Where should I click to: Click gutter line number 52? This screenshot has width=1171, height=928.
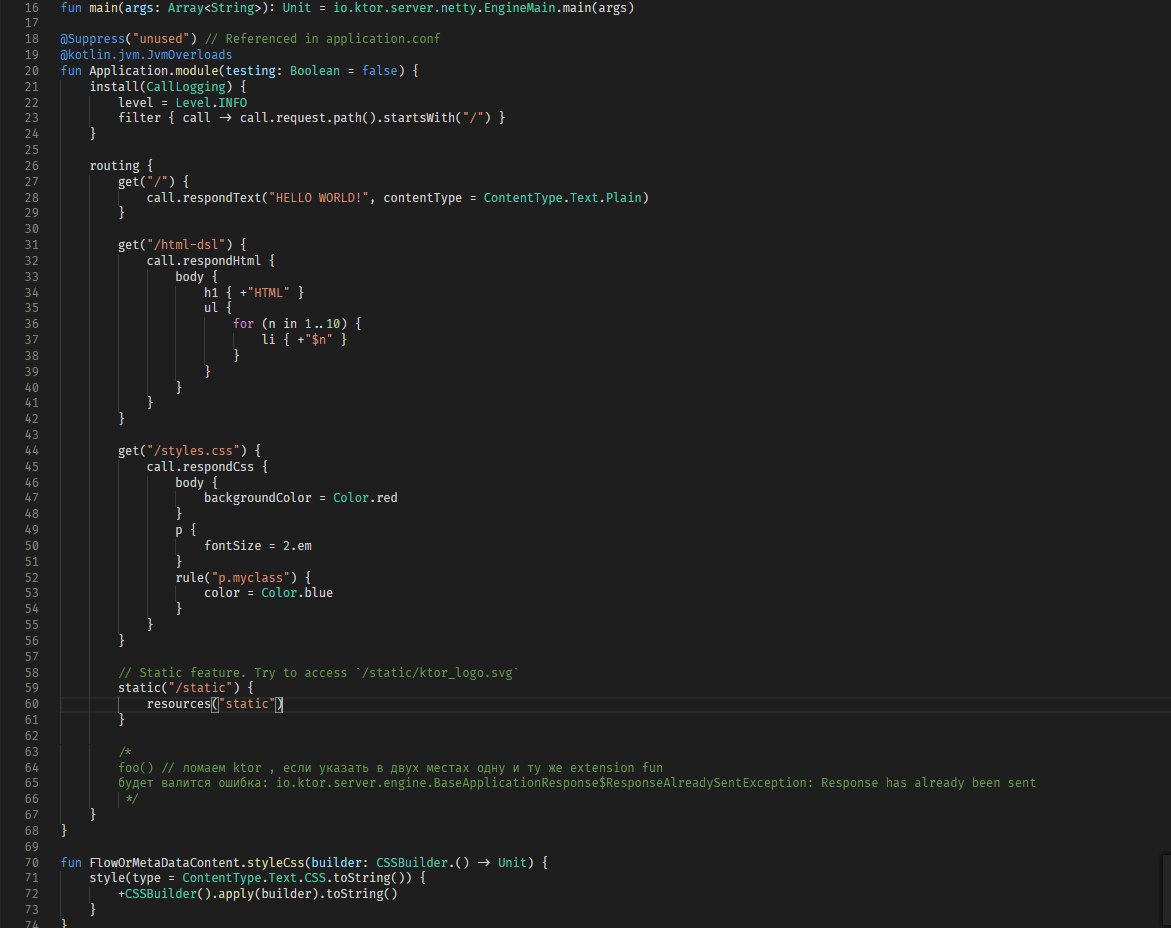[x=31, y=578]
